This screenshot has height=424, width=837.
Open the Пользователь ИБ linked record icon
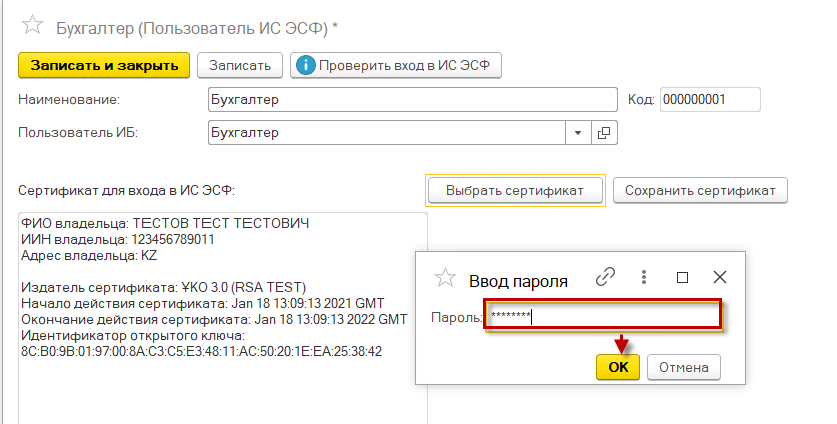click(x=604, y=132)
